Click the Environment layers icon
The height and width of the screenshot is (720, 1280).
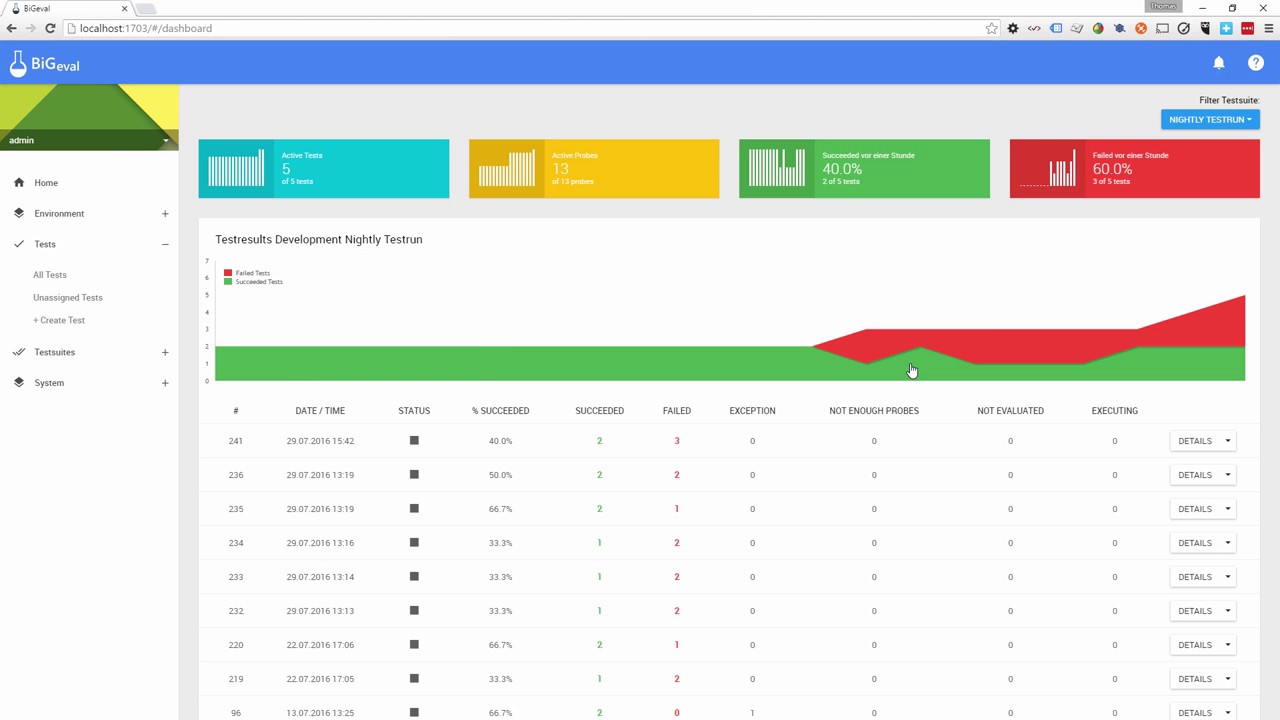tap(19, 213)
